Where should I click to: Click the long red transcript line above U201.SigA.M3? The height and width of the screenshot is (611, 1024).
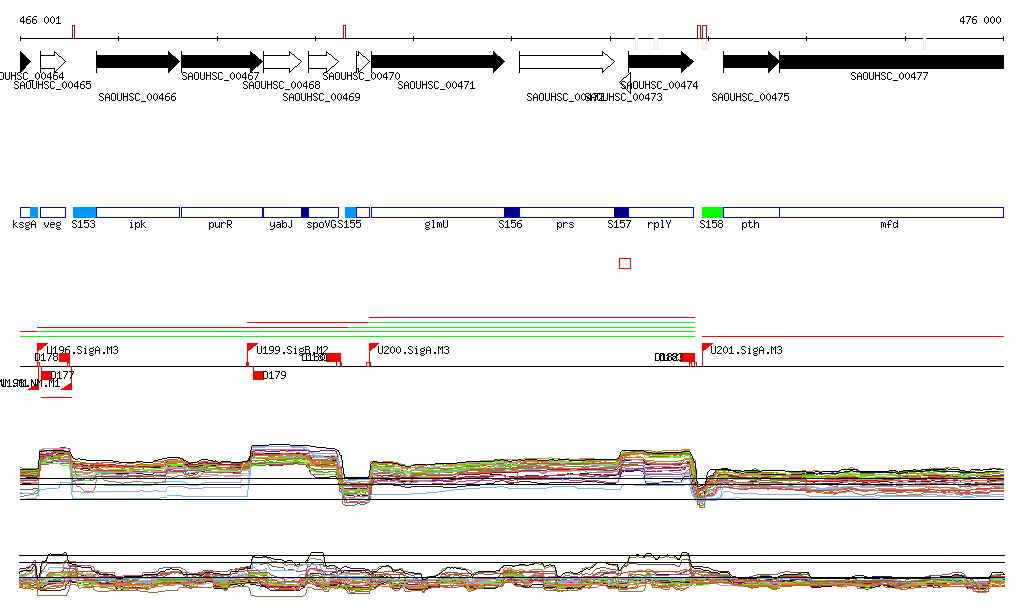[853, 336]
